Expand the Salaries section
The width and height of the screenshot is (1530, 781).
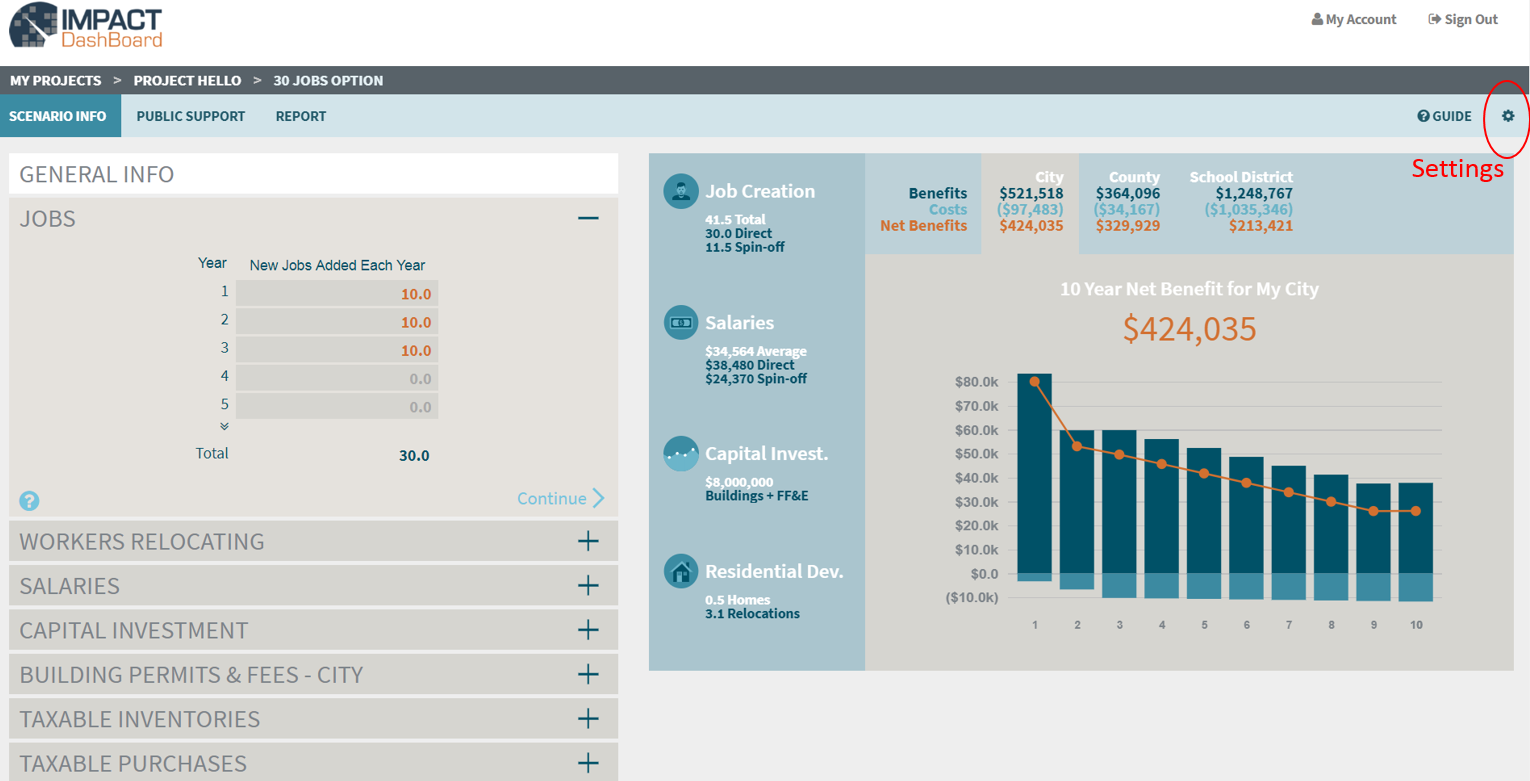588,585
